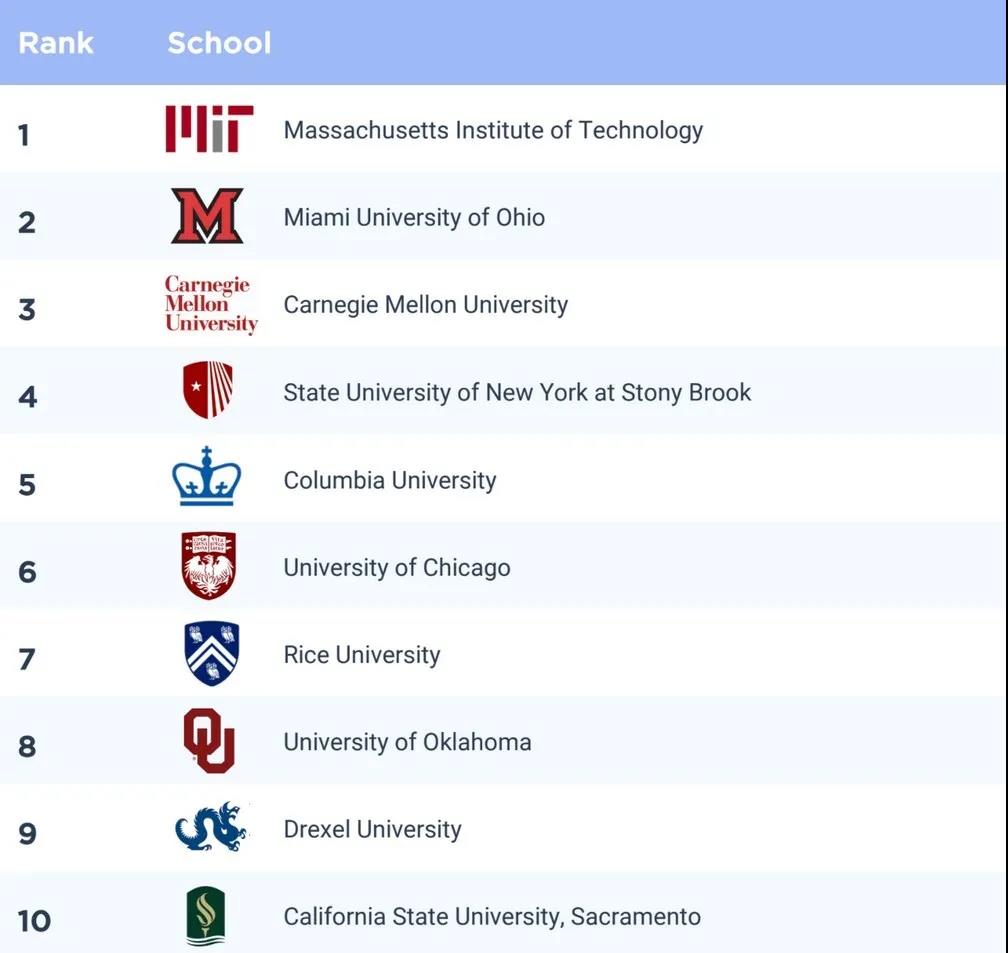The height and width of the screenshot is (953, 1008).
Task: Click the MIT logo
Action: tap(209, 129)
